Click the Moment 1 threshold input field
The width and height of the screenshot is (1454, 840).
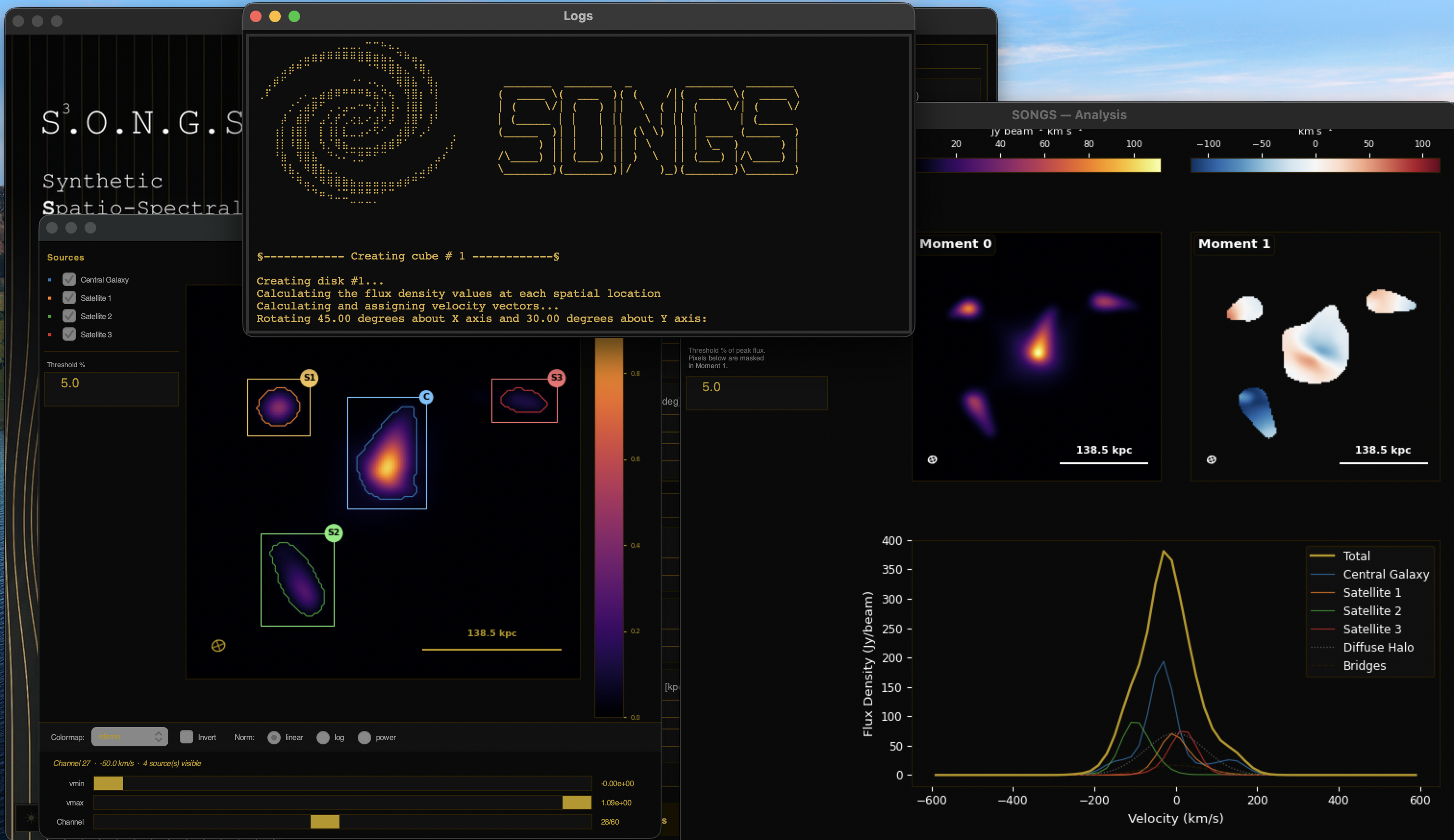pyautogui.click(x=756, y=393)
